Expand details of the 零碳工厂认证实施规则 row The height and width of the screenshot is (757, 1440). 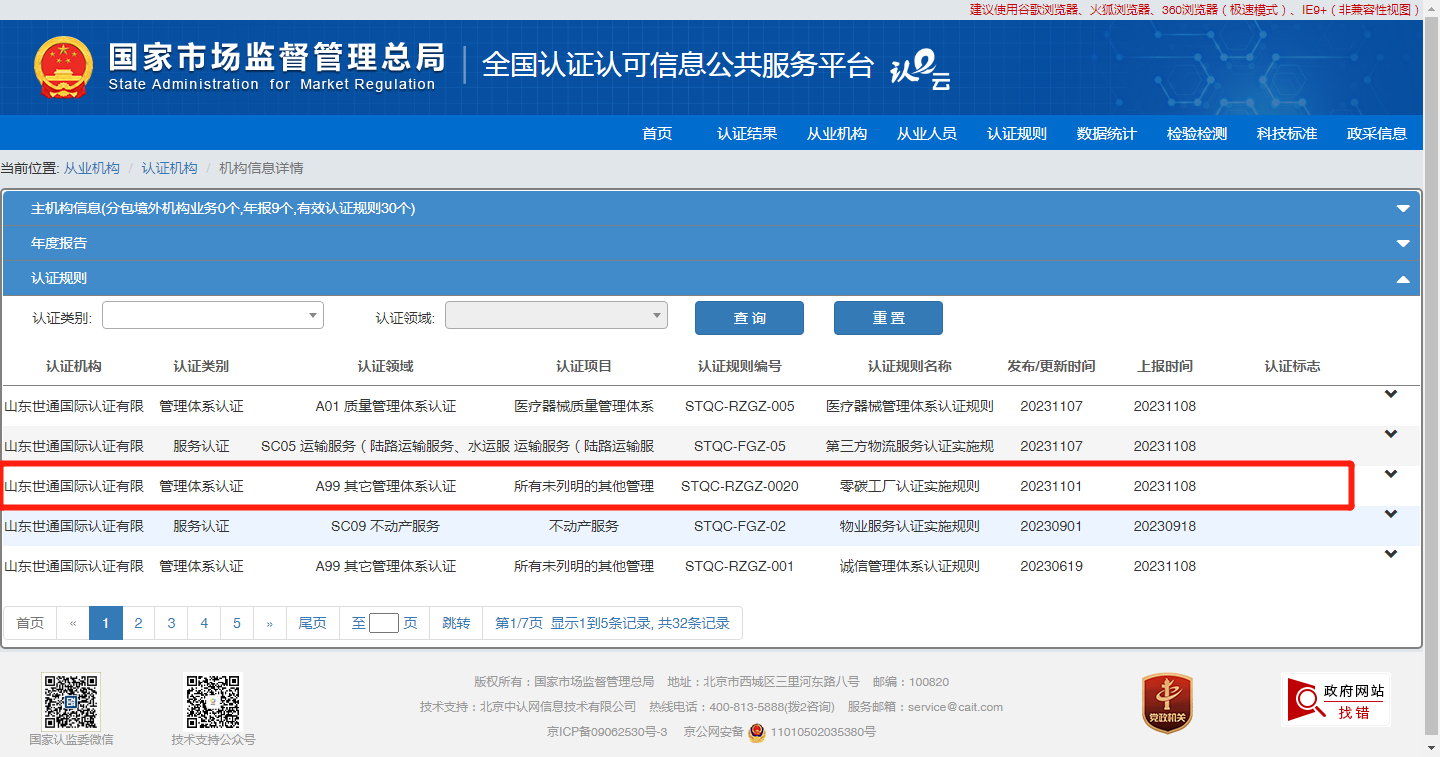[1390, 473]
